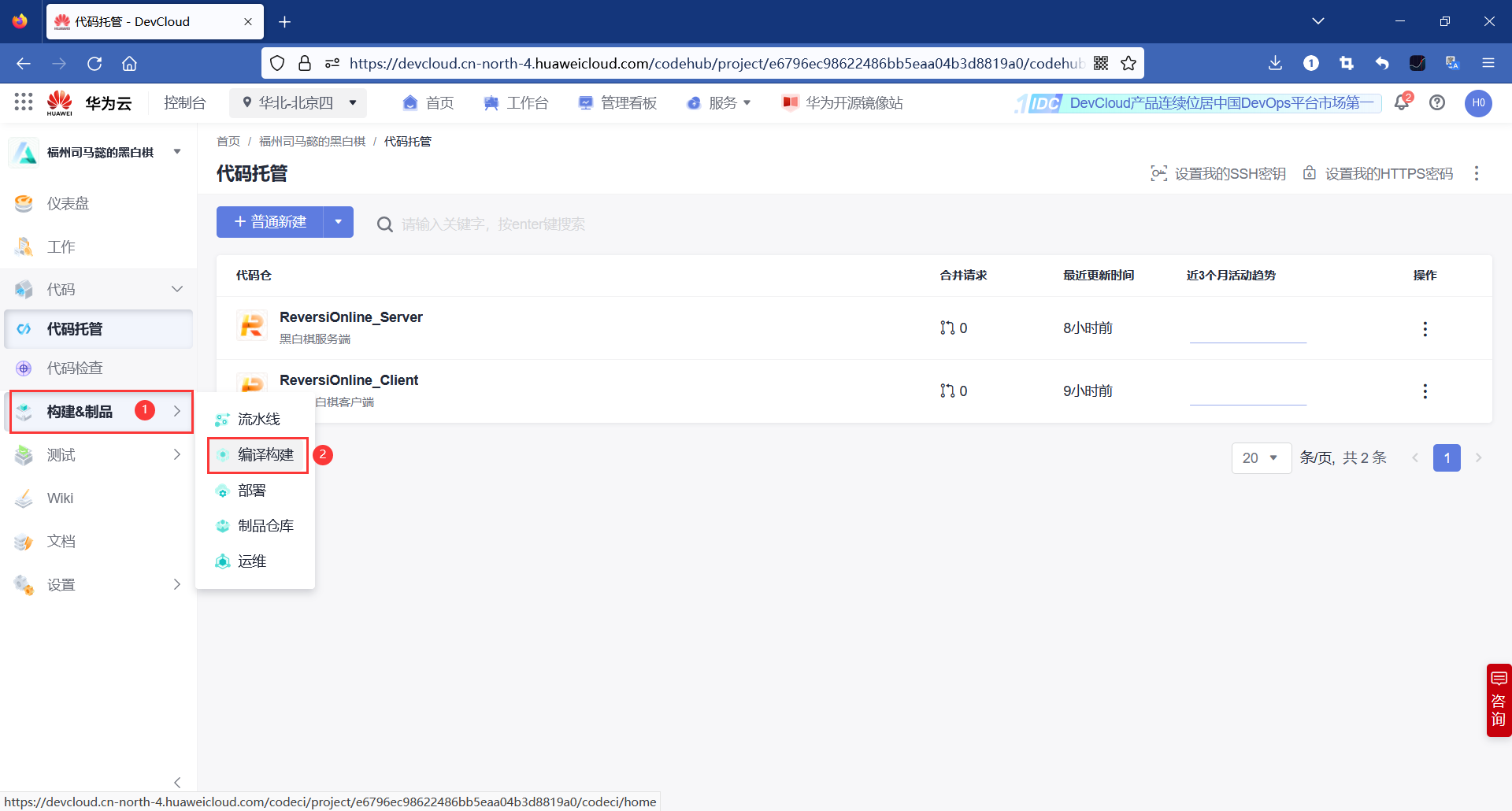
Task: Bookmark this page with the star icon
Action: (x=1128, y=63)
